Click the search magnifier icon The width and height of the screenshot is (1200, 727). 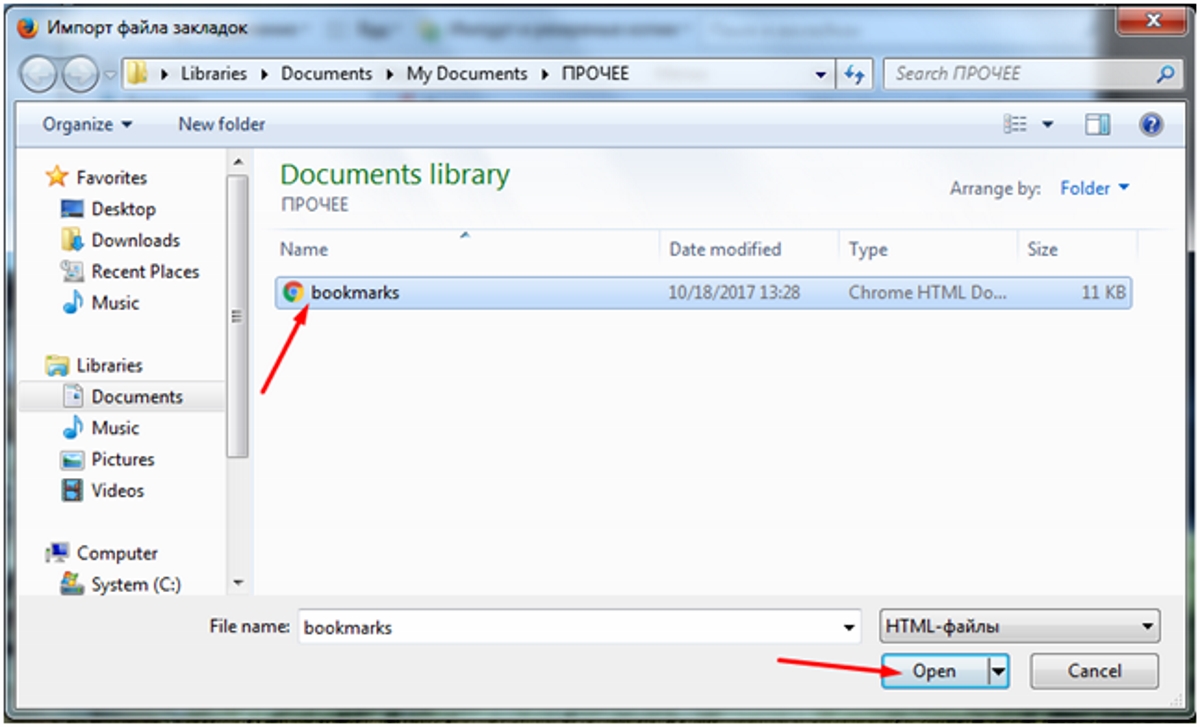[1165, 74]
